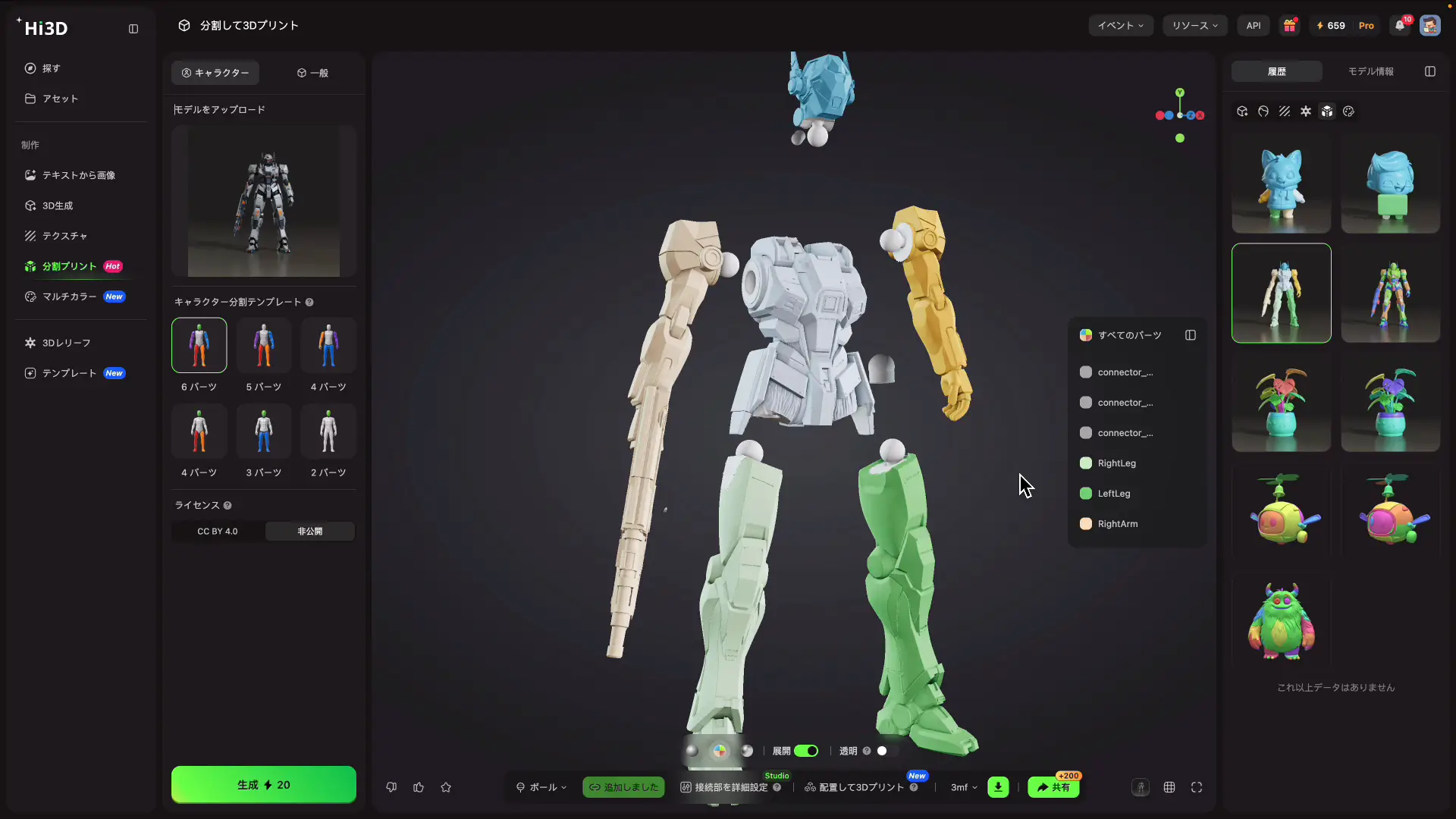
Task: Select the multicolor part shading mode
Action: 719,751
